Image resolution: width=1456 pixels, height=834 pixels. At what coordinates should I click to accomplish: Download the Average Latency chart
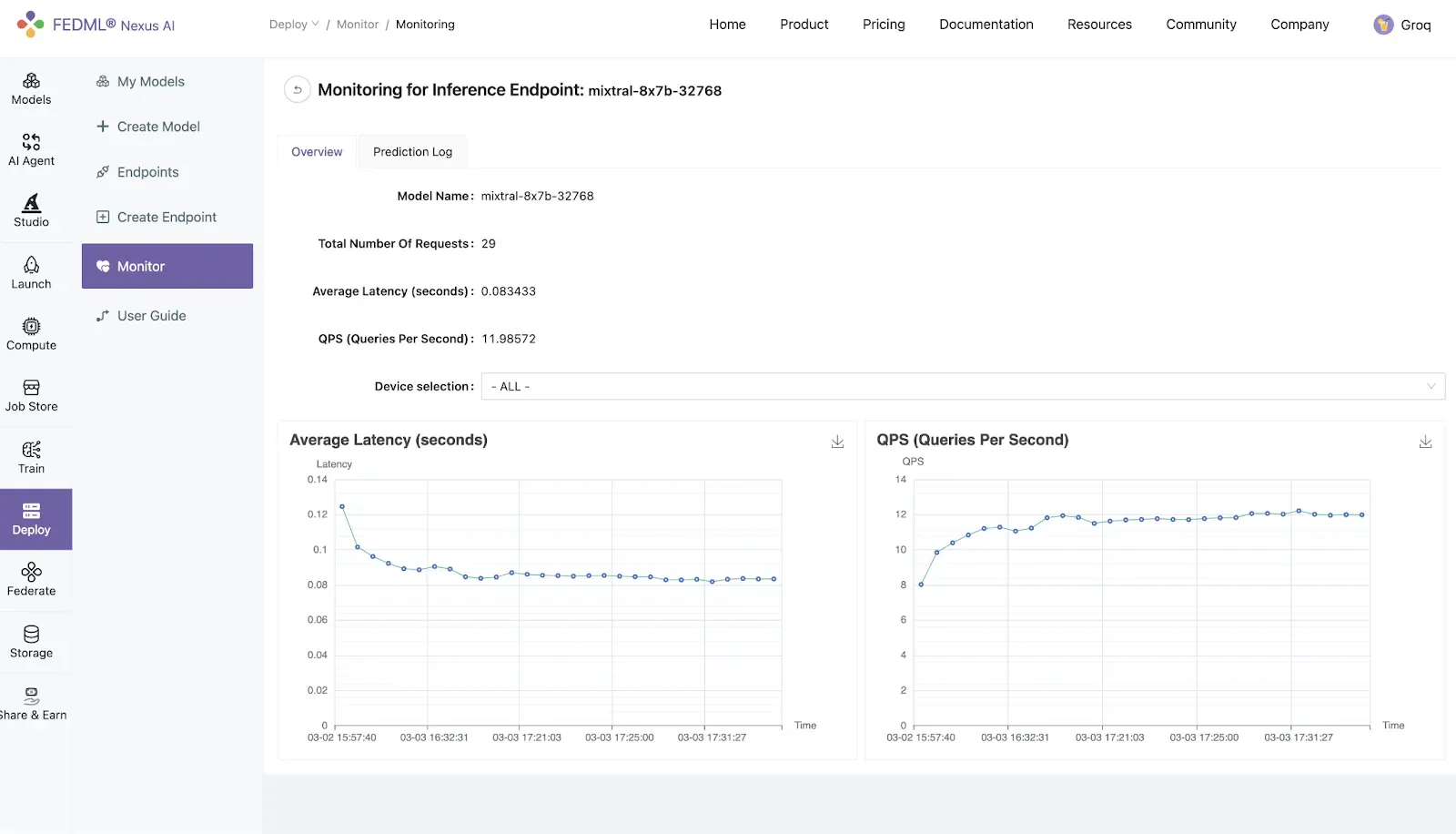tap(837, 442)
